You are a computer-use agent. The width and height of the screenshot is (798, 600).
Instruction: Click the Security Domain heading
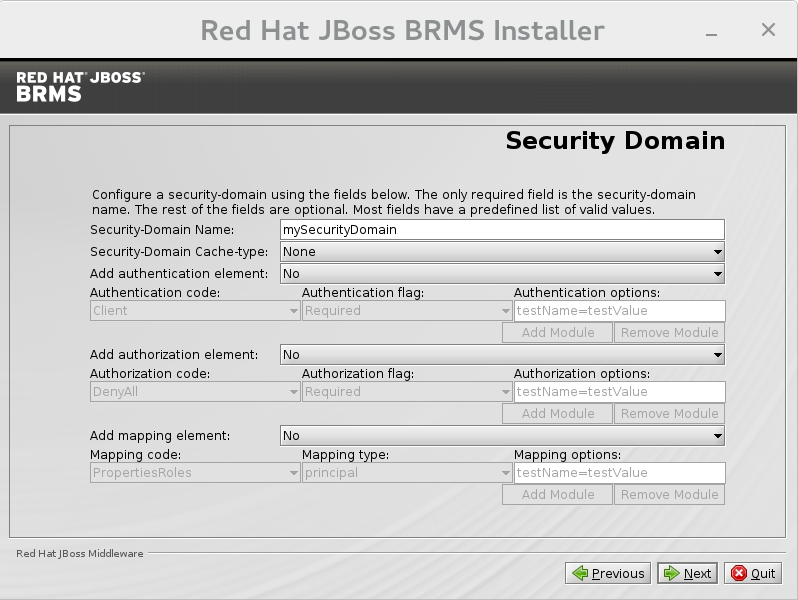coord(615,141)
